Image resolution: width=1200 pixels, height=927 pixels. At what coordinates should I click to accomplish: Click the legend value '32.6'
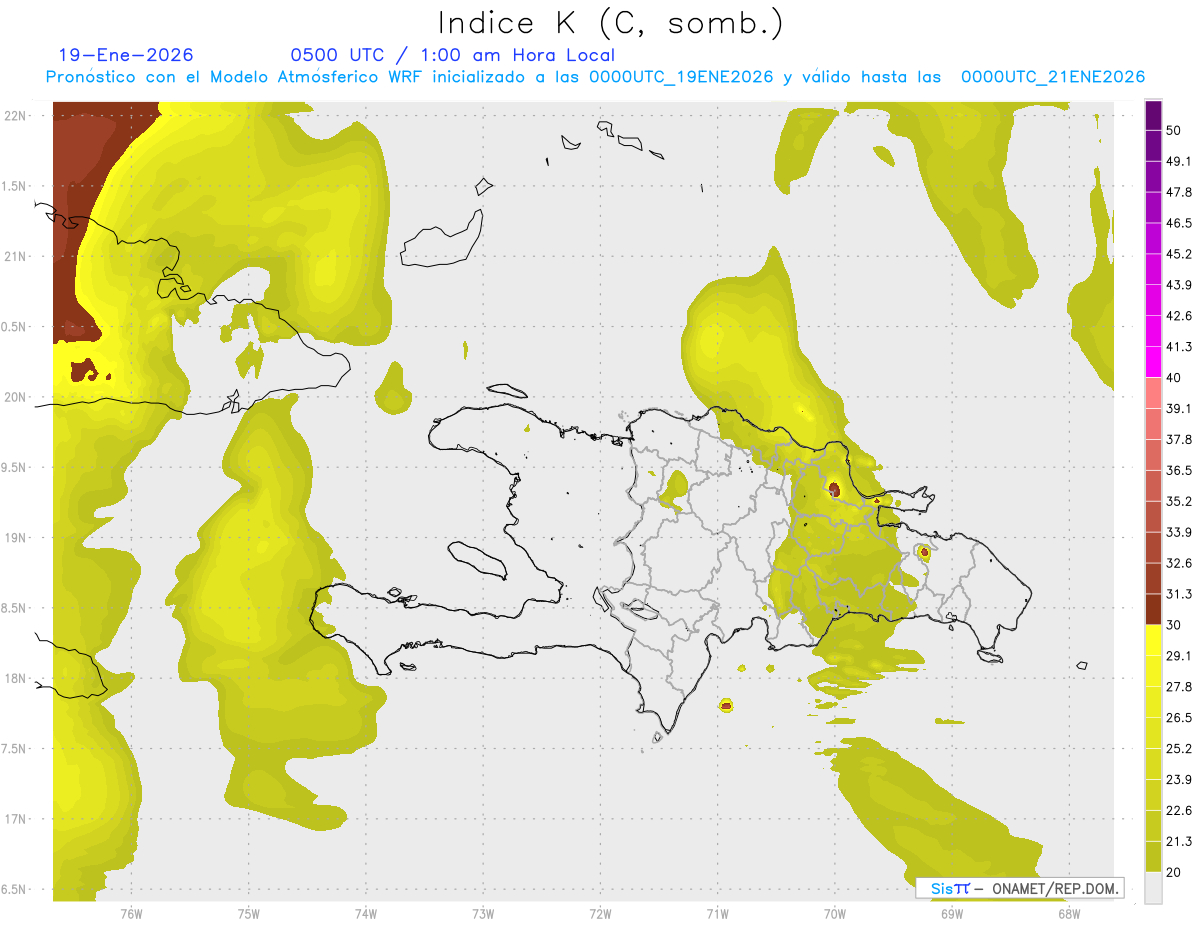coord(1179,563)
